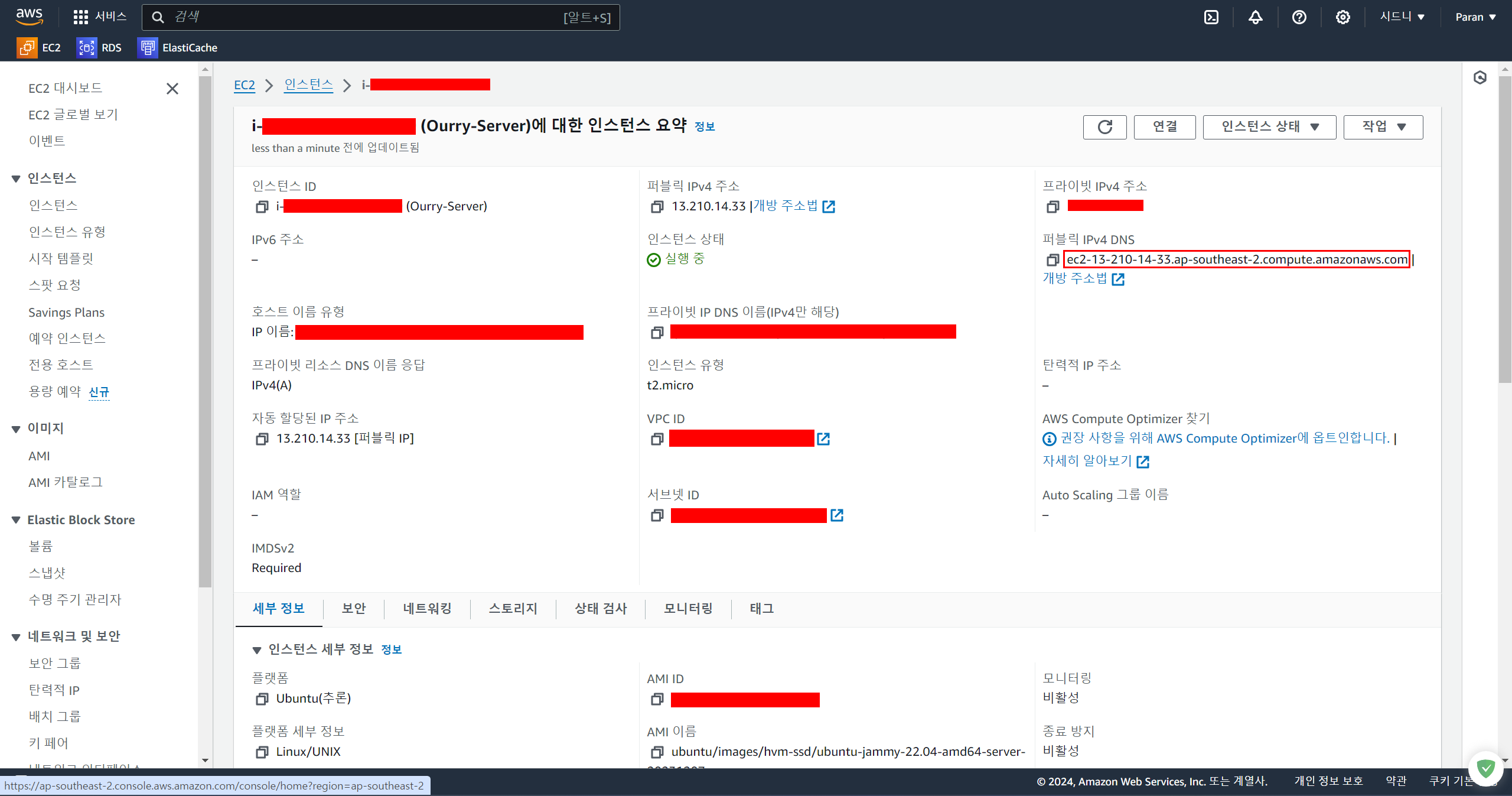Screen dimensions: 1512x796
Task: Open 키 페어 in sidebar
Action: click(x=48, y=743)
